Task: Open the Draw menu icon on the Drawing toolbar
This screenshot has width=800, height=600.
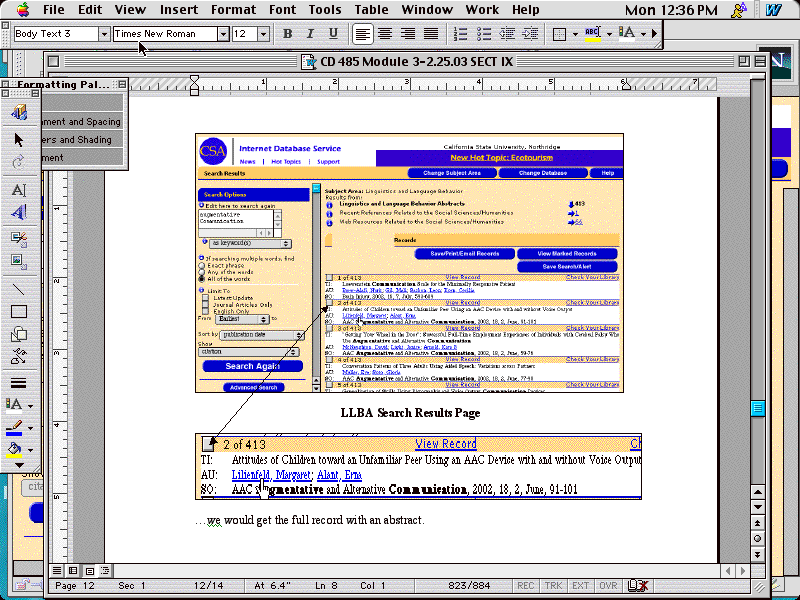Action: pos(19,112)
